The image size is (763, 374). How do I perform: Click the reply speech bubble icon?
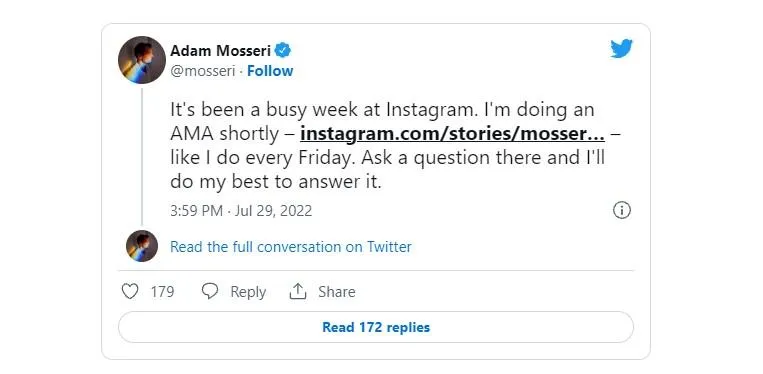pyautogui.click(x=210, y=291)
